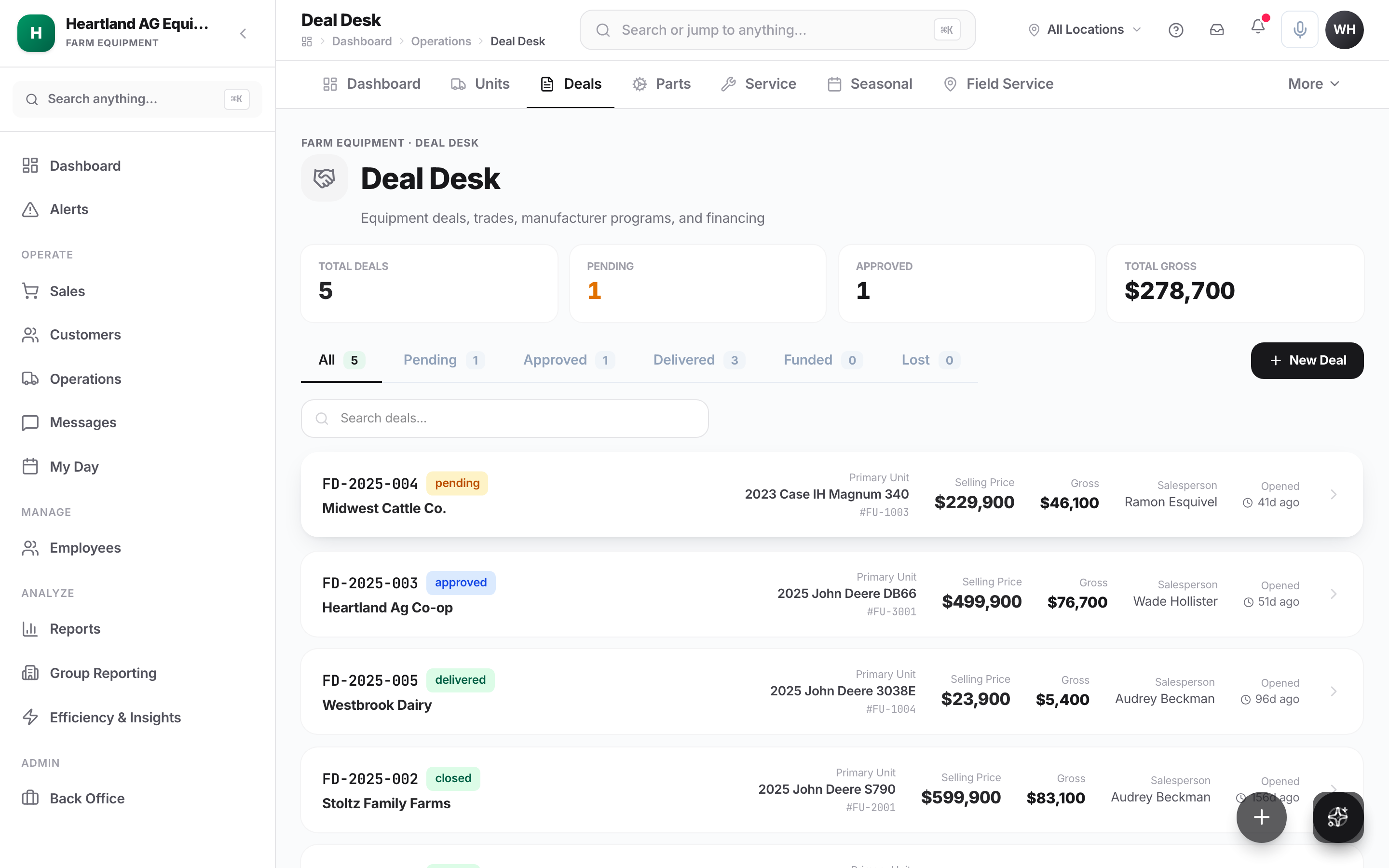Switch to the Seasonal tab
The height and width of the screenshot is (868, 1389).
click(x=870, y=84)
